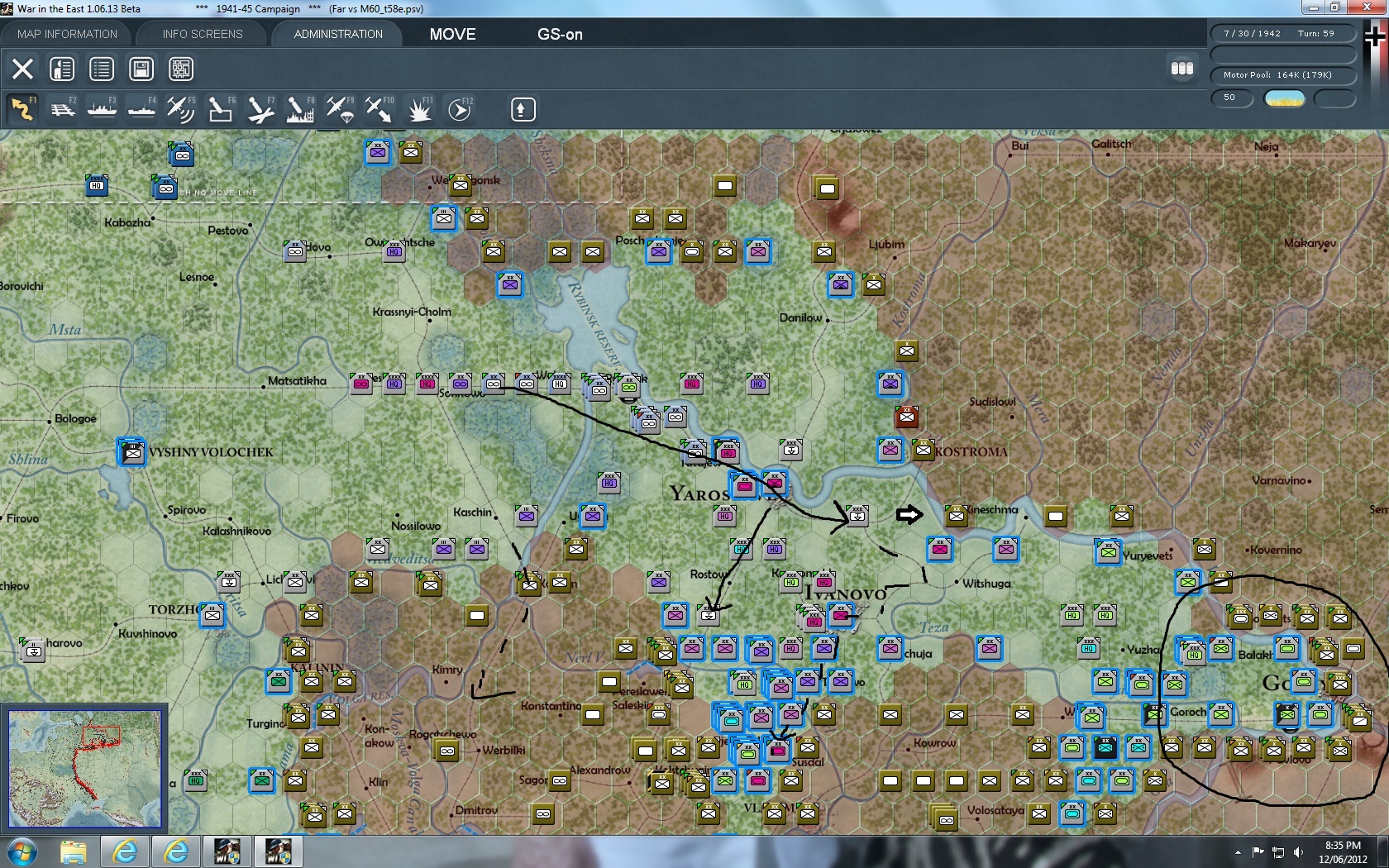The height and width of the screenshot is (868, 1389).
Task: Click the value 50 field
Action: tap(1232, 98)
